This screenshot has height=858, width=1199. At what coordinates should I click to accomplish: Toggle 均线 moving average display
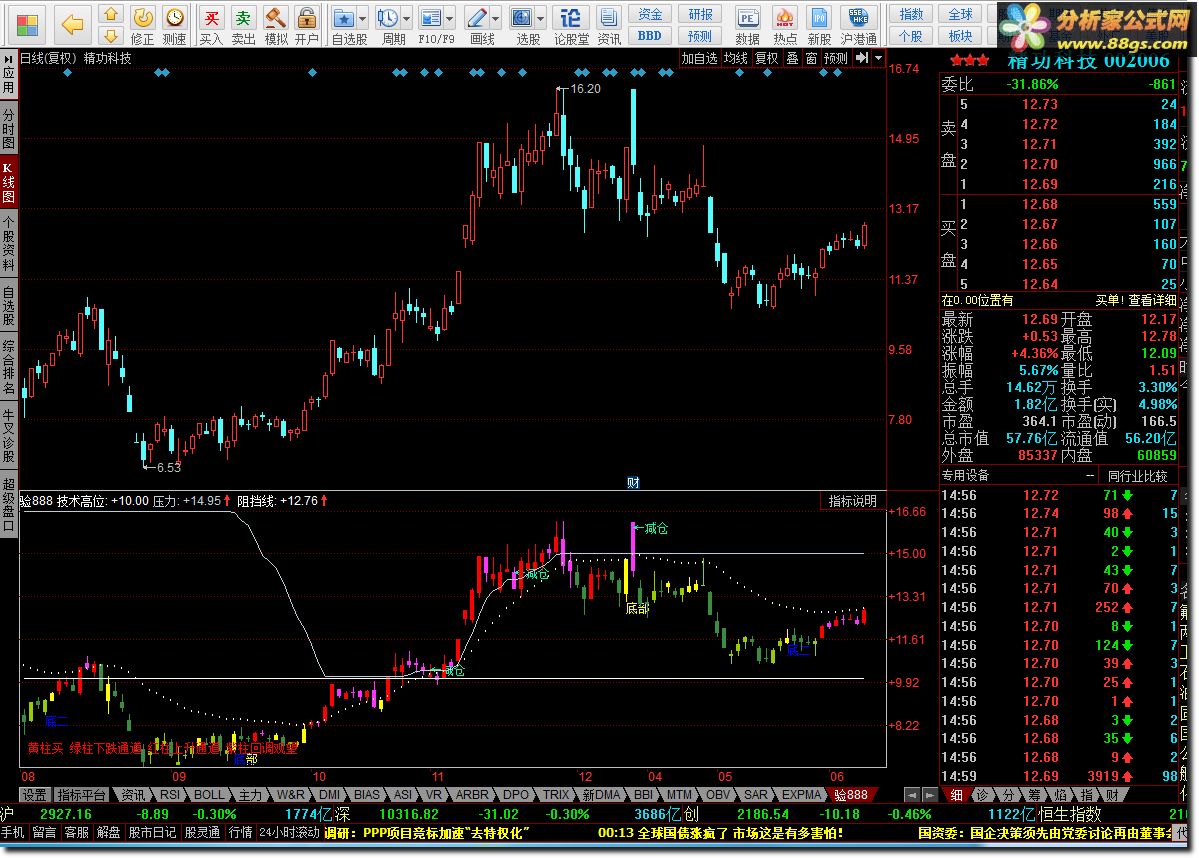[736, 58]
